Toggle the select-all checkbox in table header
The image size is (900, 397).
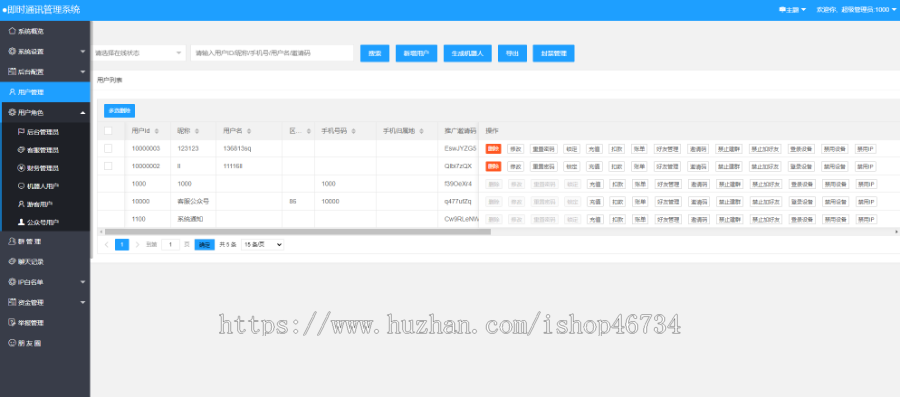(108, 131)
